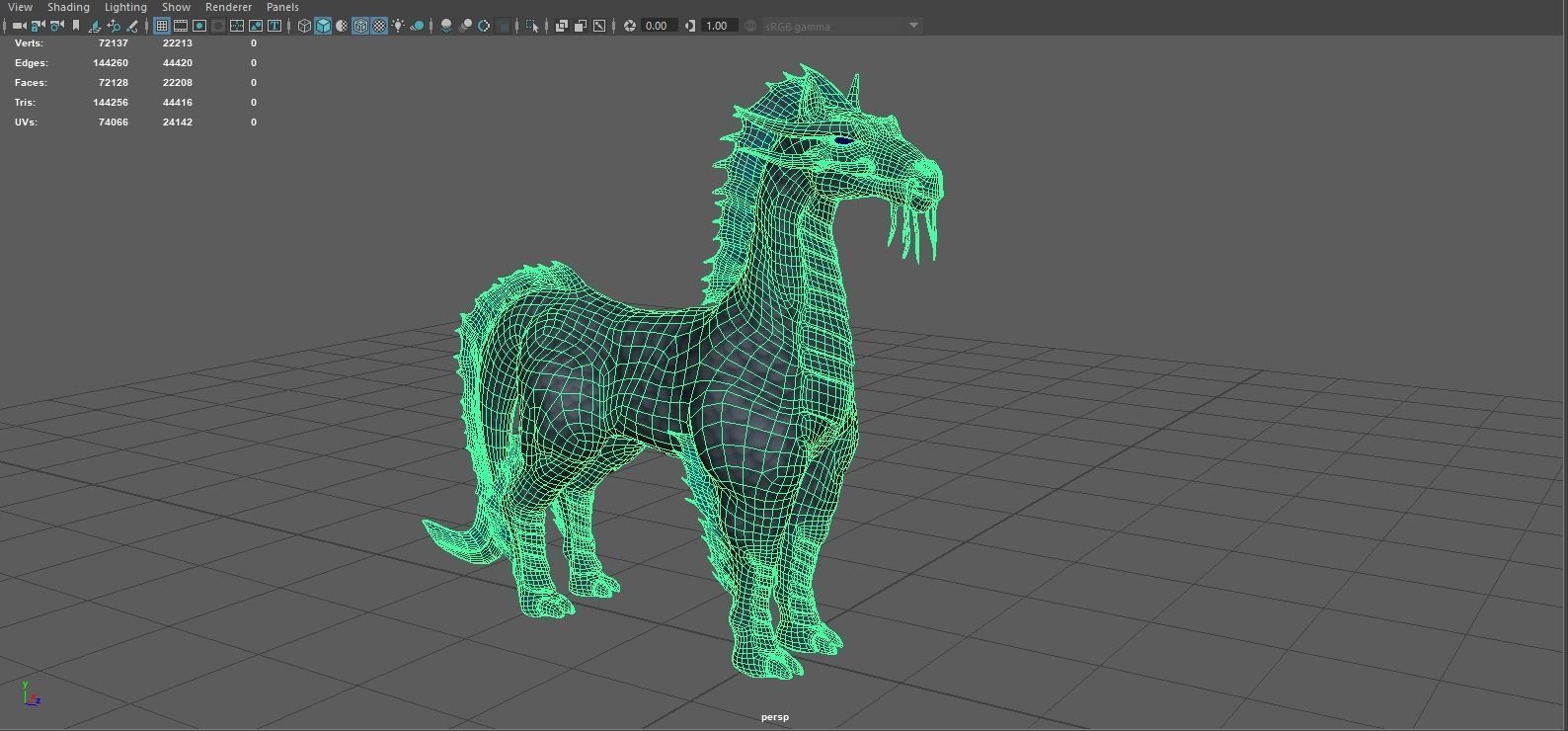
Task: Toggle viewport Grid display button
Action: point(161,26)
